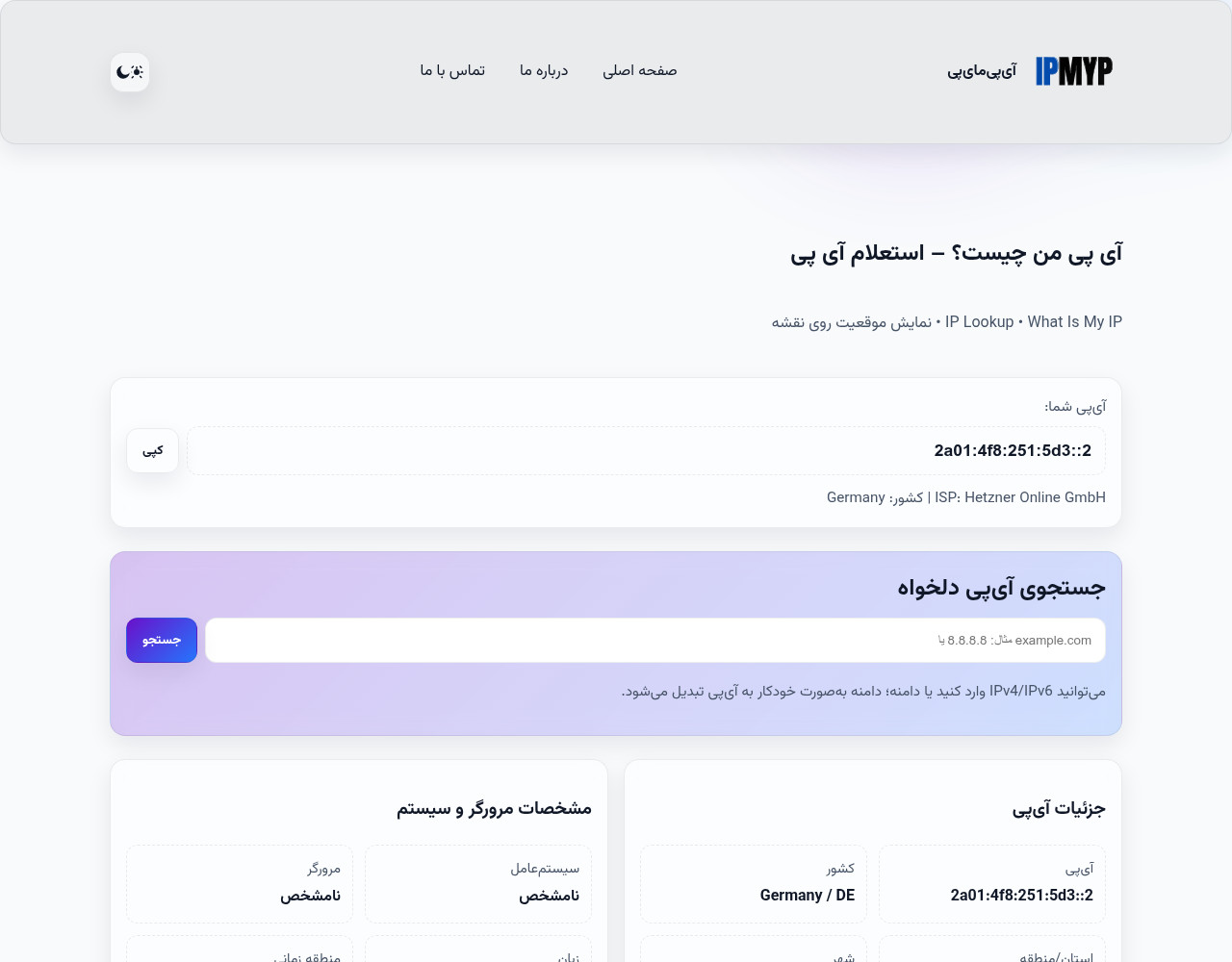Focus the IP search input field

click(654, 641)
